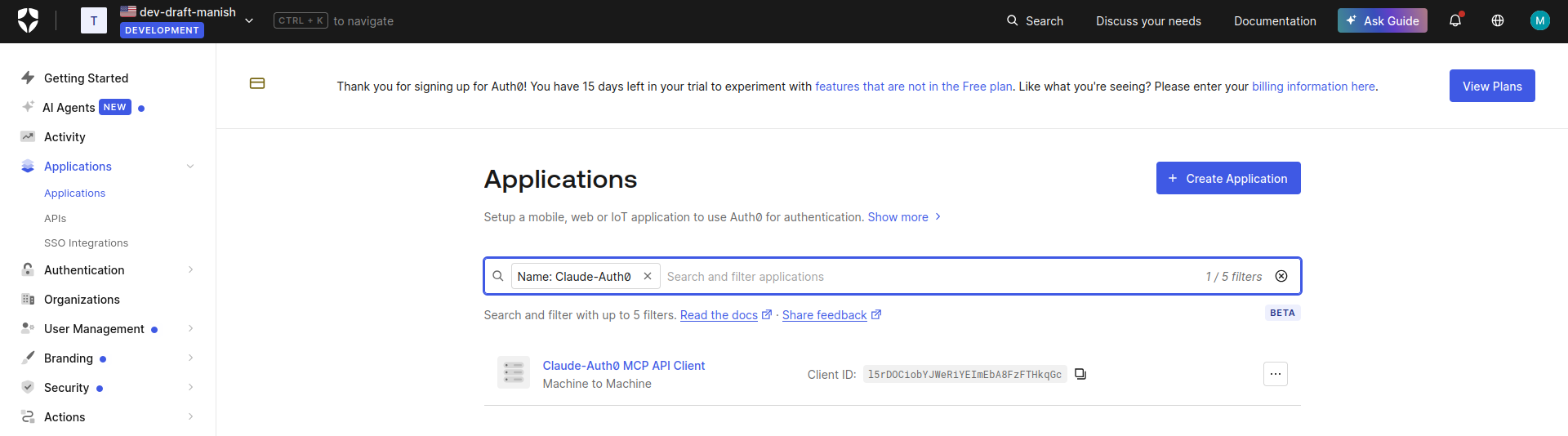
Task: Open billing information here link
Action: pos(1313,87)
